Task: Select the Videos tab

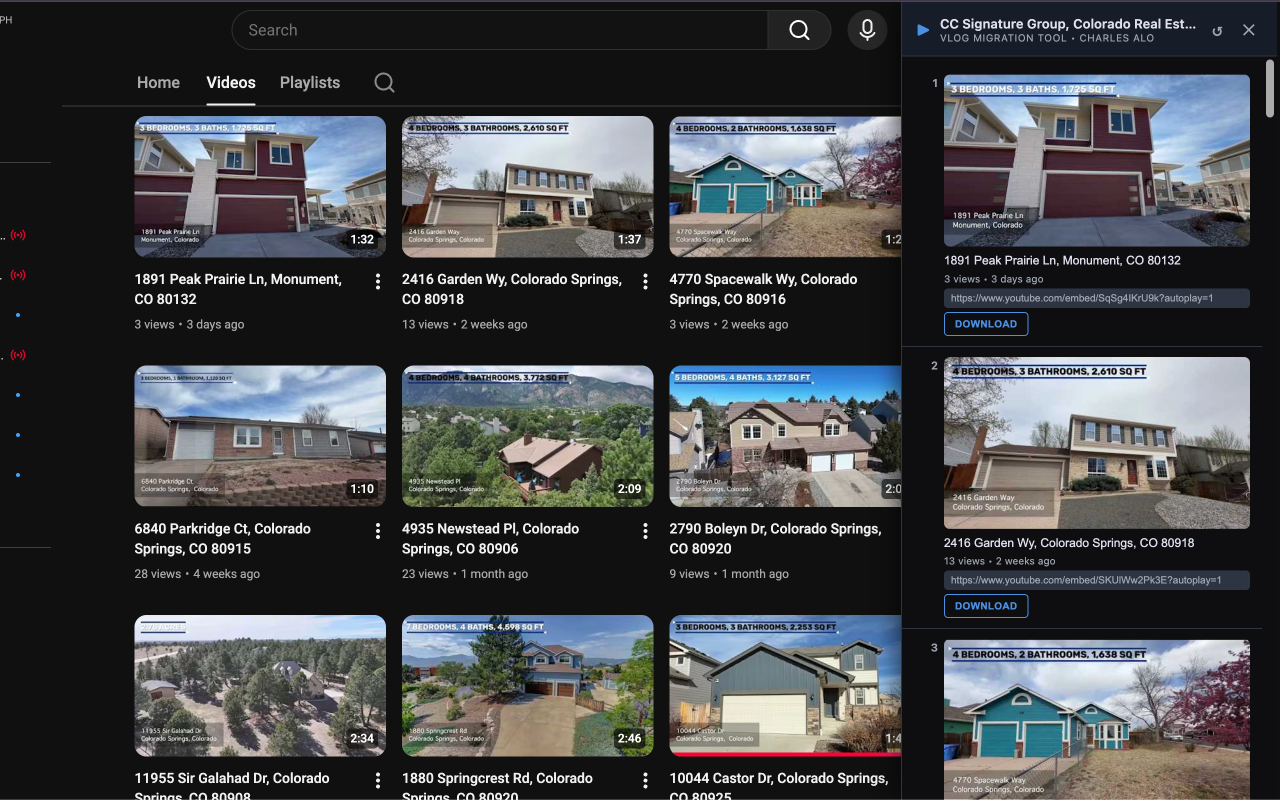Action: click(231, 83)
